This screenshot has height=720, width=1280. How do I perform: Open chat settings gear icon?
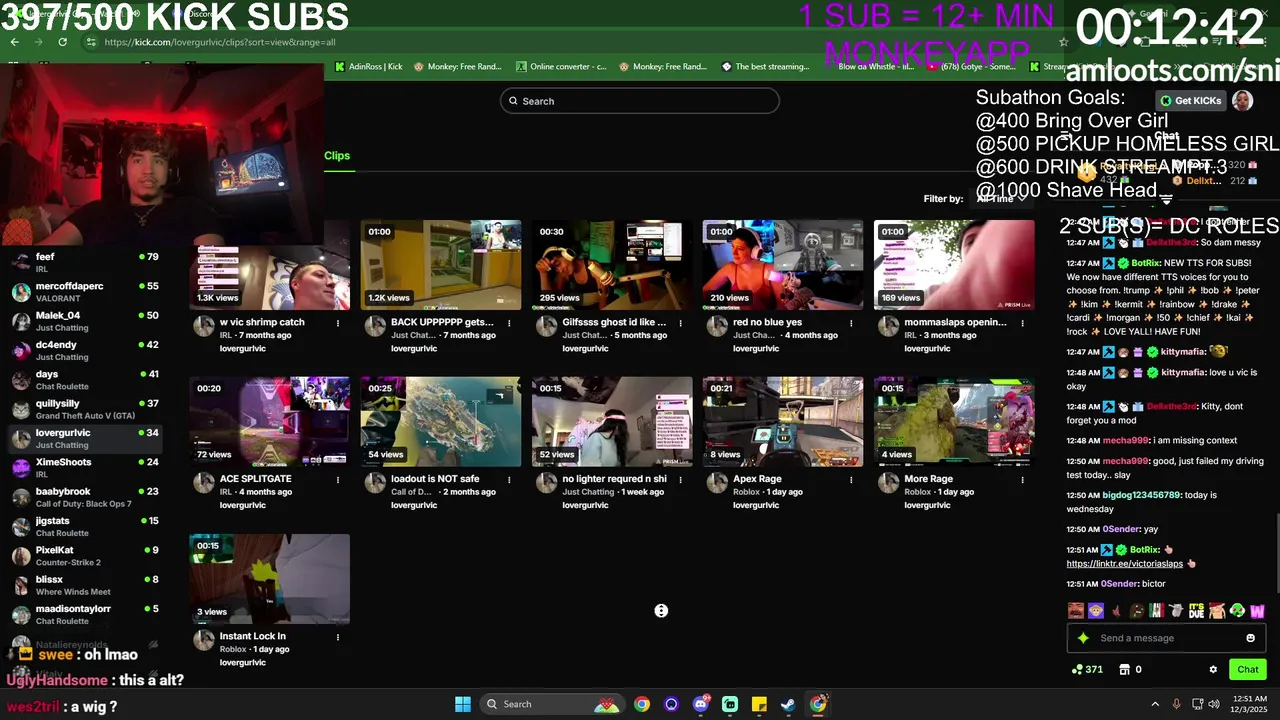tap(1213, 669)
